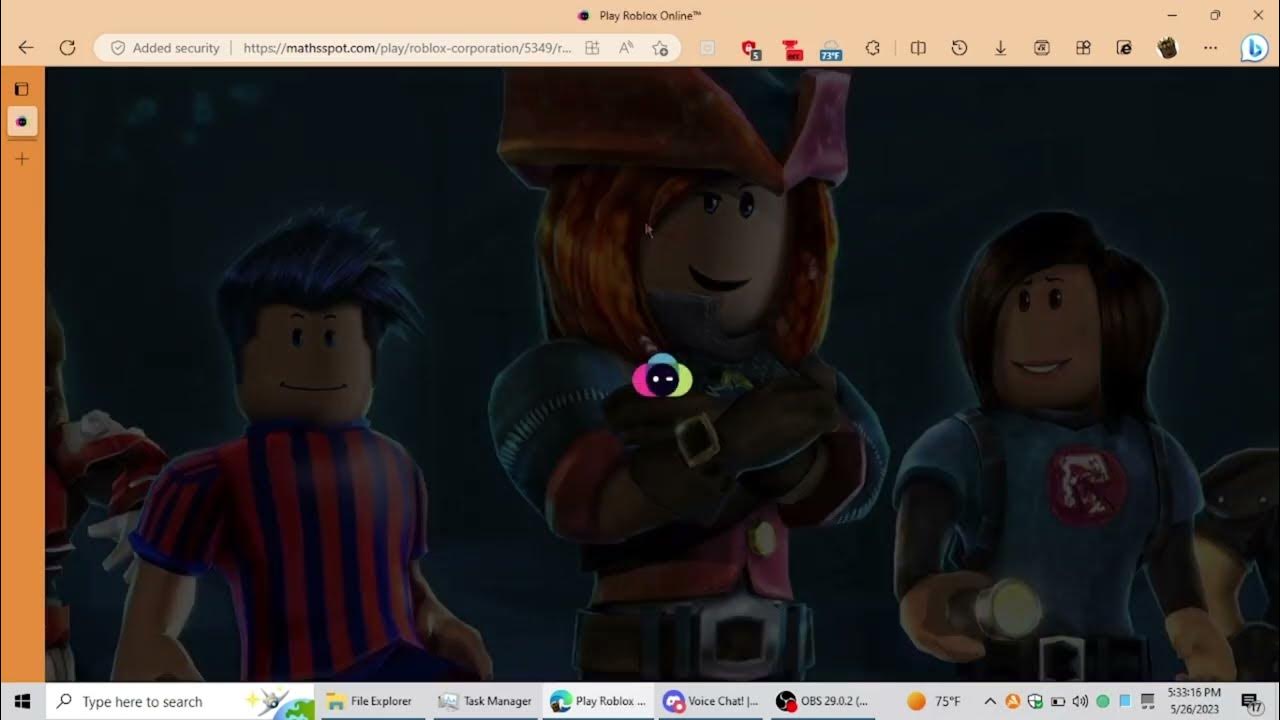The height and width of the screenshot is (720, 1280).
Task: Open the notification center with 17 badge
Action: (x=1250, y=701)
